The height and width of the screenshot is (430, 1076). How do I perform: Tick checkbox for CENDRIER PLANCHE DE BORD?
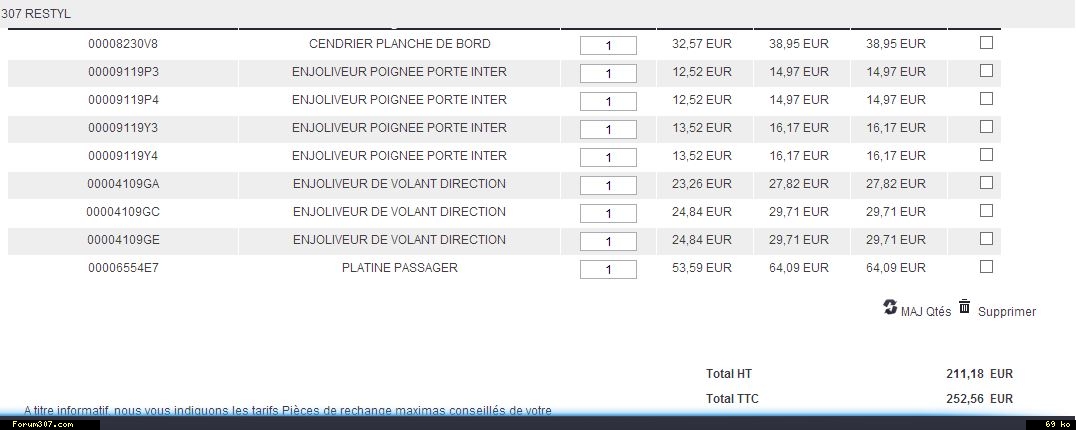986,43
